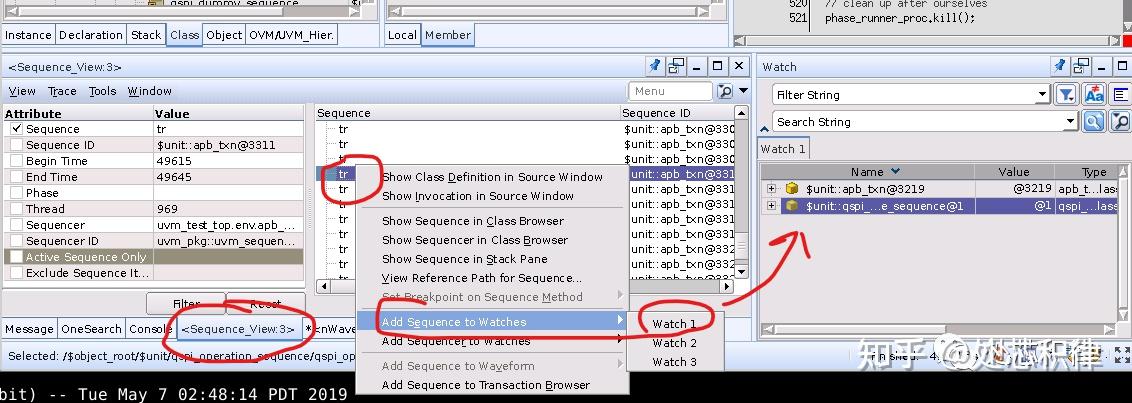Toggle match case Aa icon in Watch
Screen dimensions: 1132x403
pyautogui.click(x=1094, y=95)
